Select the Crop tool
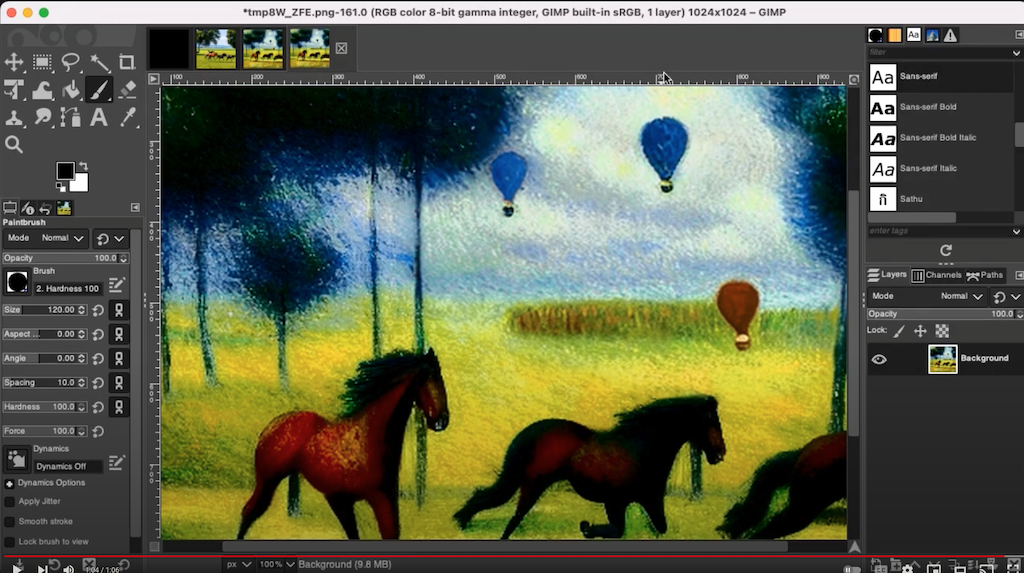The image size is (1024, 573). click(x=127, y=62)
